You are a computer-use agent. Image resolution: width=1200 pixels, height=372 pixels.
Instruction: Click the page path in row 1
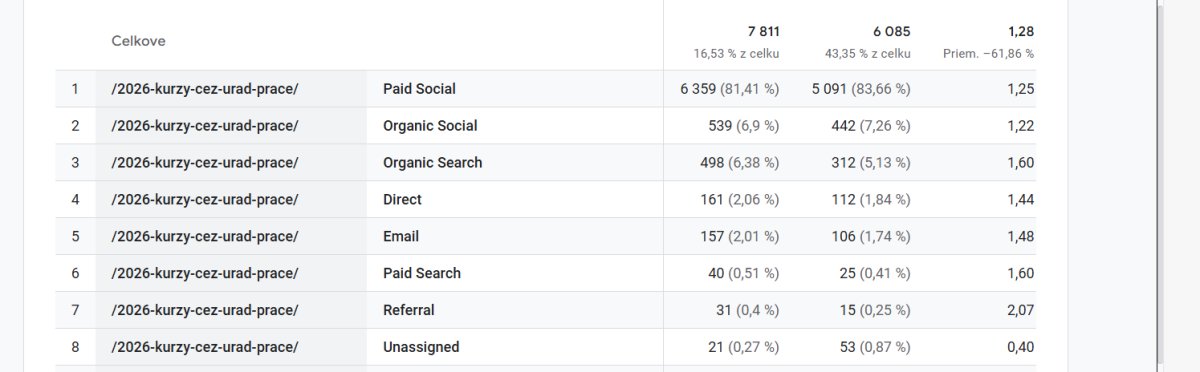click(x=205, y=89)
